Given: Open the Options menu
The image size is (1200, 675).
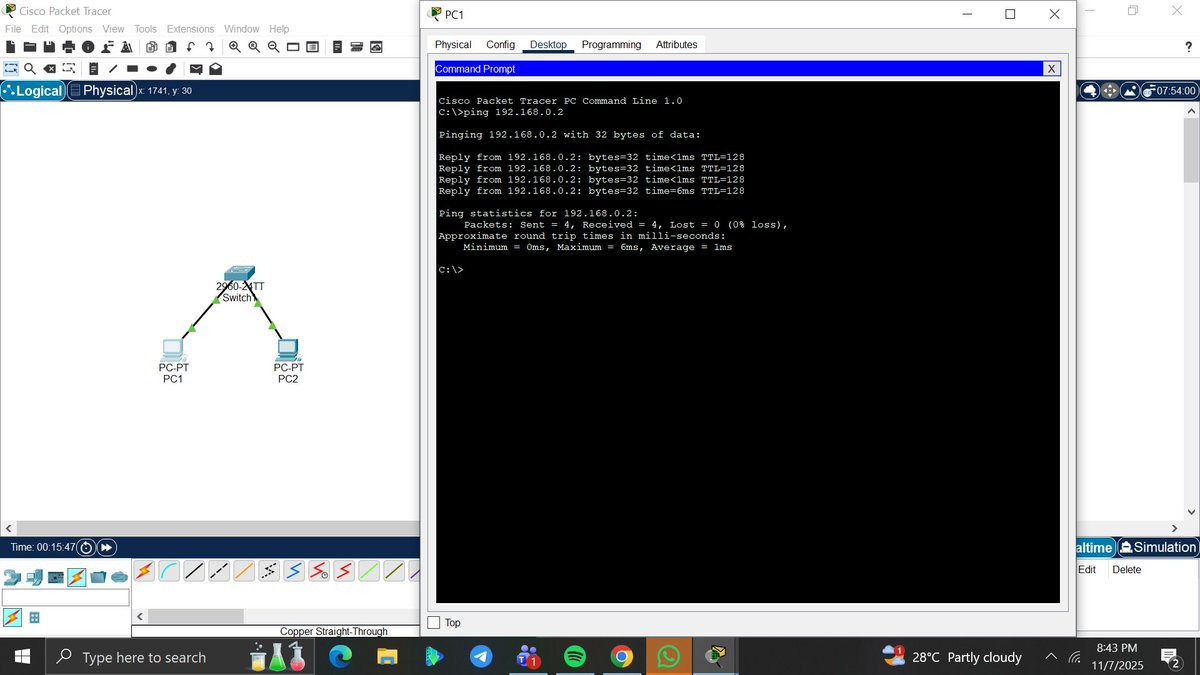Looking at the screenshot, I should (x=75, y=29).
